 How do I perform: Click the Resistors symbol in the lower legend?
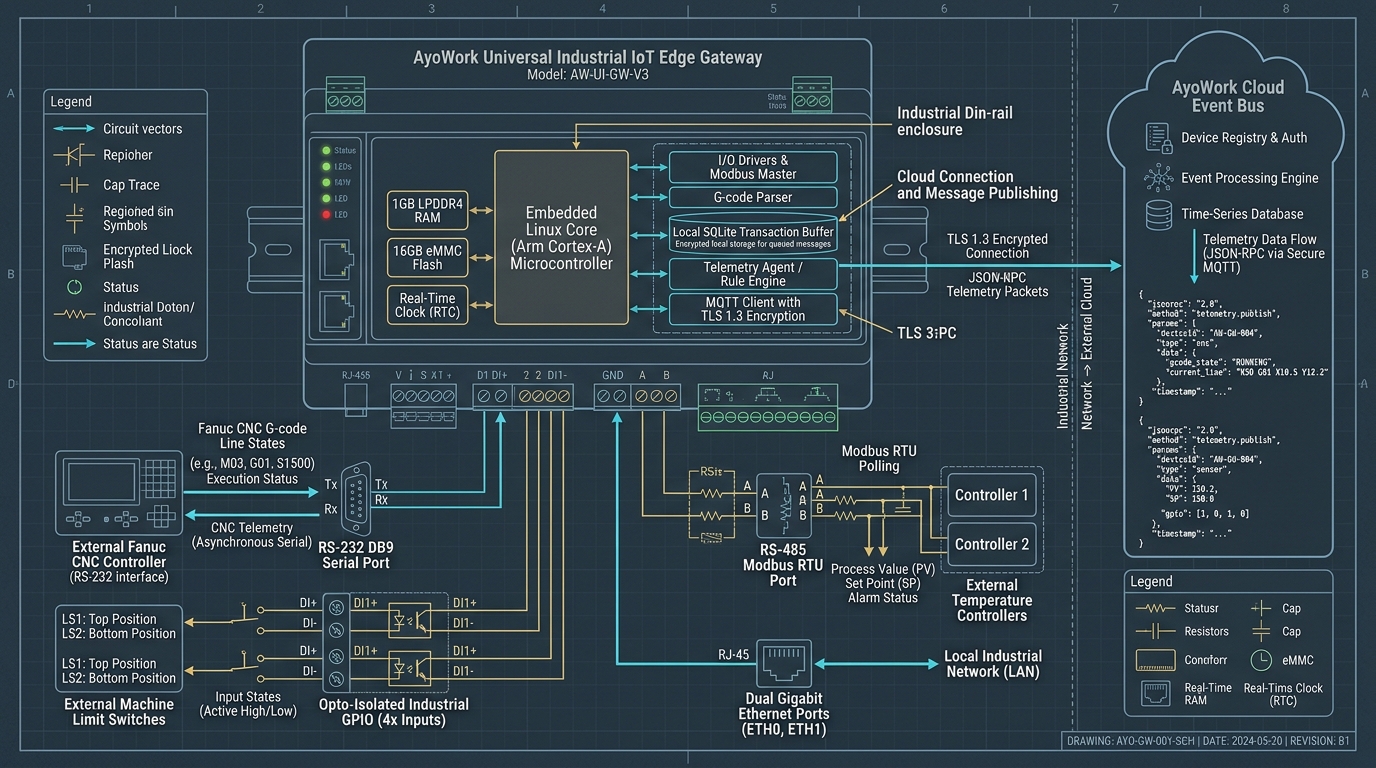point(1155,631)
